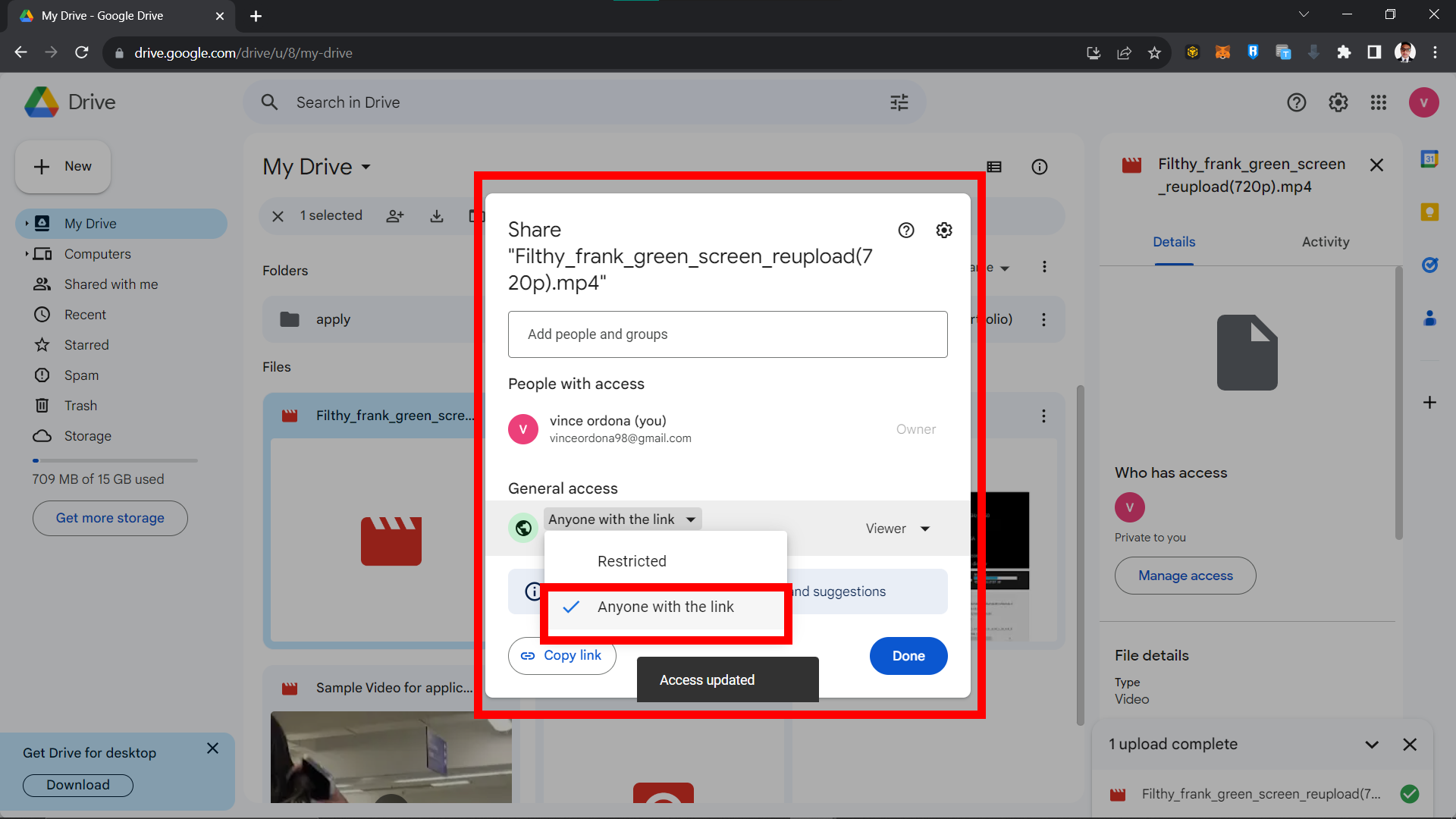Select the Restricted access option
This screenshot has width=1456, height=819.
click(x=632, y=561)
